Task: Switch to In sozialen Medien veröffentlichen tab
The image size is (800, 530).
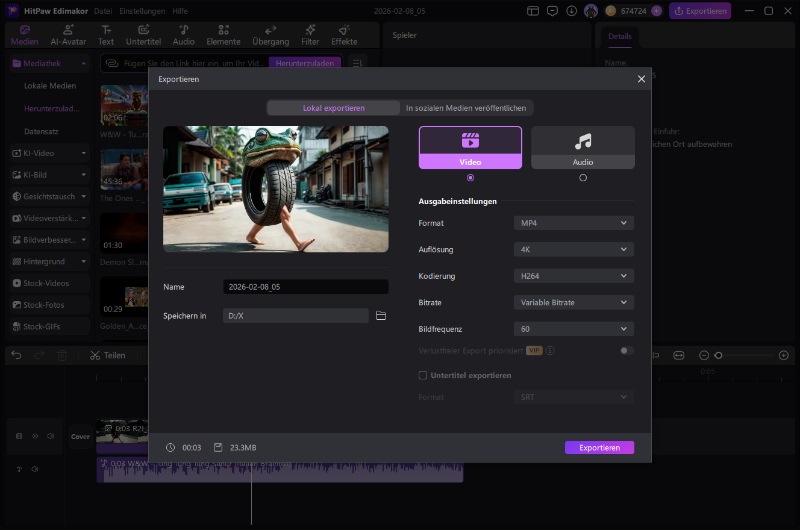Action: click(467, 108)
